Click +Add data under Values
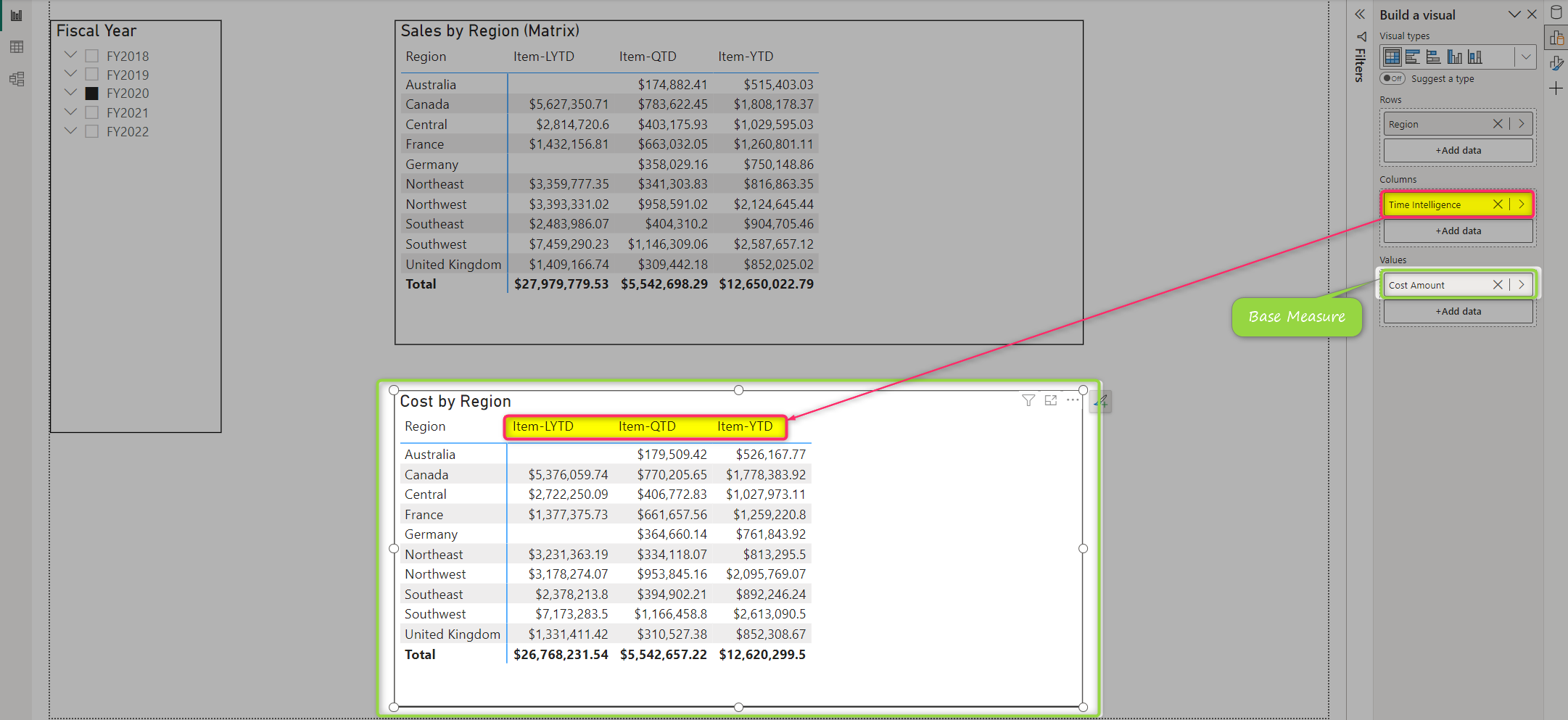The width and height of the screenshot is (1568, 720). tap(1458, 312)
